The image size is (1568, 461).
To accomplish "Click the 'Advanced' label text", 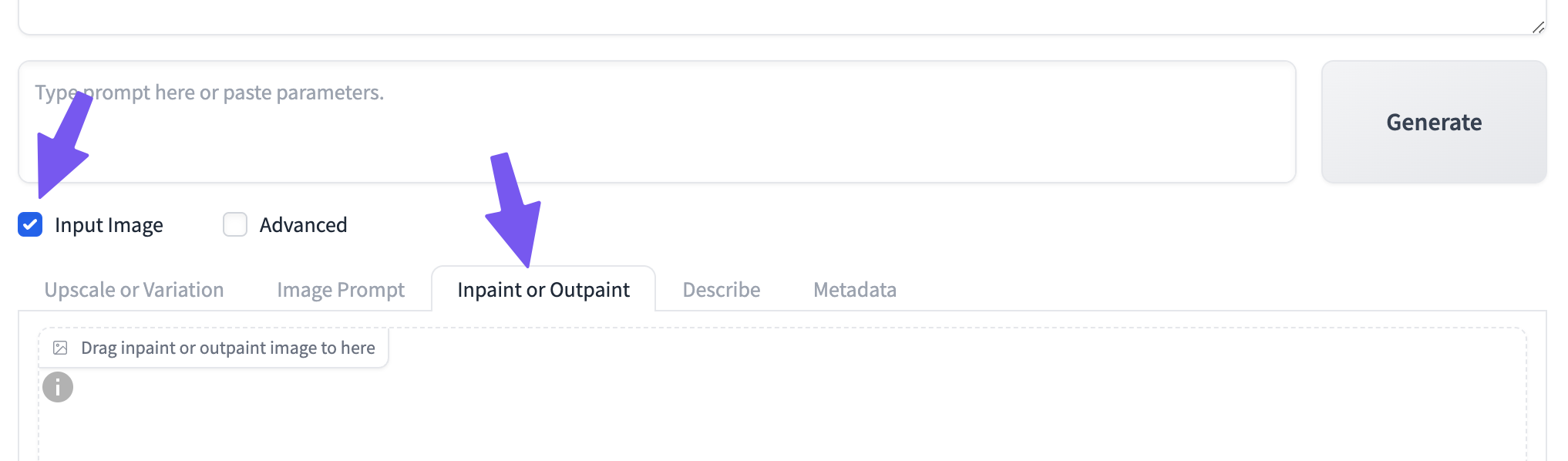I will pos(303,225).
